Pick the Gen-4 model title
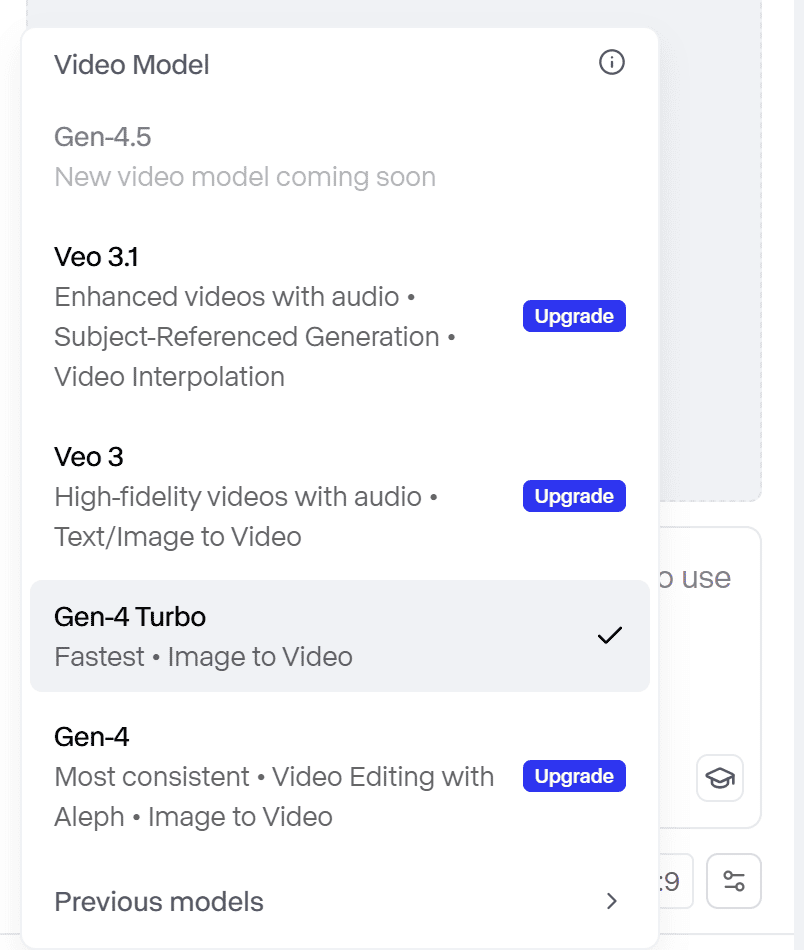The height and width of the screenshot is (950, 804). coord(92,737)
